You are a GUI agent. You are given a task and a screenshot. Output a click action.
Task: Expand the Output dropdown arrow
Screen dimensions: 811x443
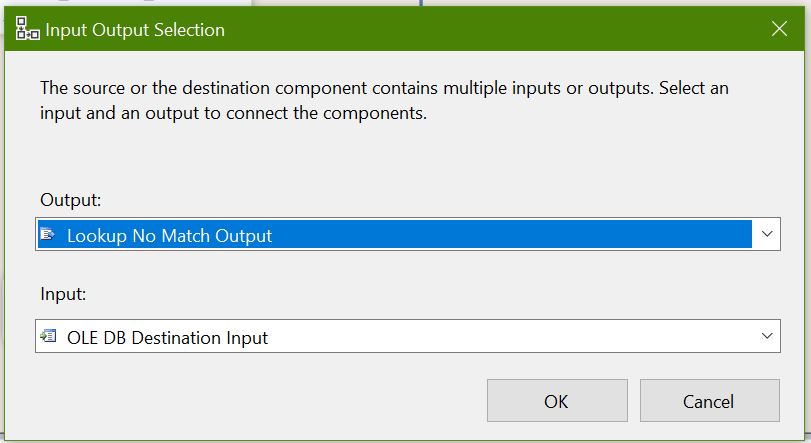coord(767,234)
